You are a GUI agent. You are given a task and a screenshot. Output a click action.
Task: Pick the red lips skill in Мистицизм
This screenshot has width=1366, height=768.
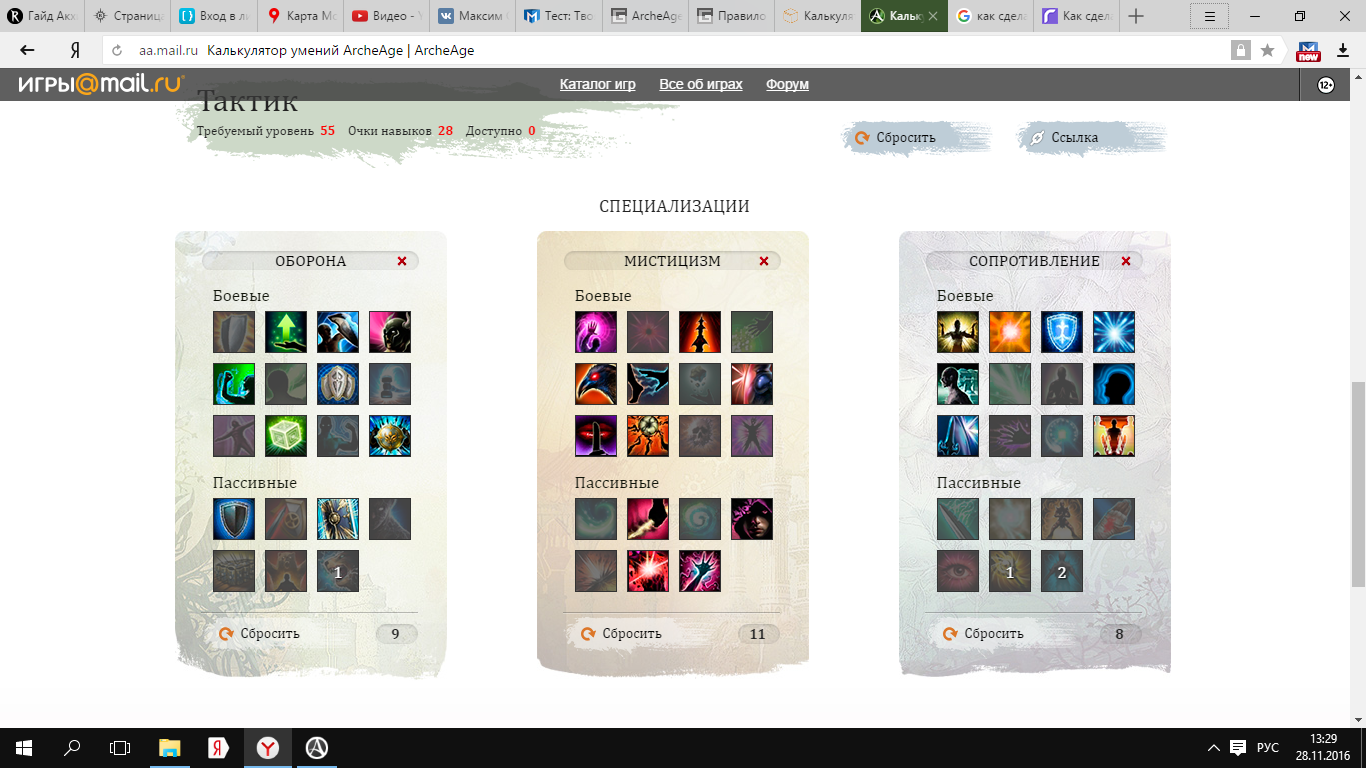click(x=596, y=436)
